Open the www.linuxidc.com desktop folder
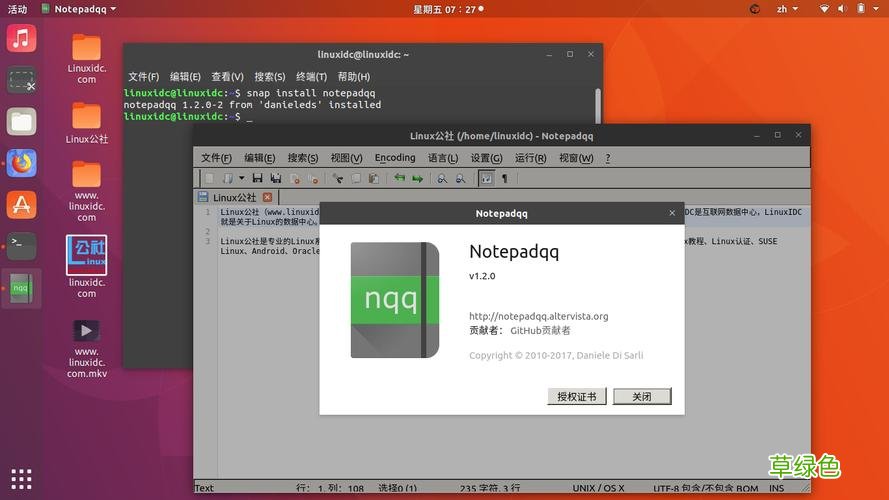The image size is (889, 500). (87, 192)
